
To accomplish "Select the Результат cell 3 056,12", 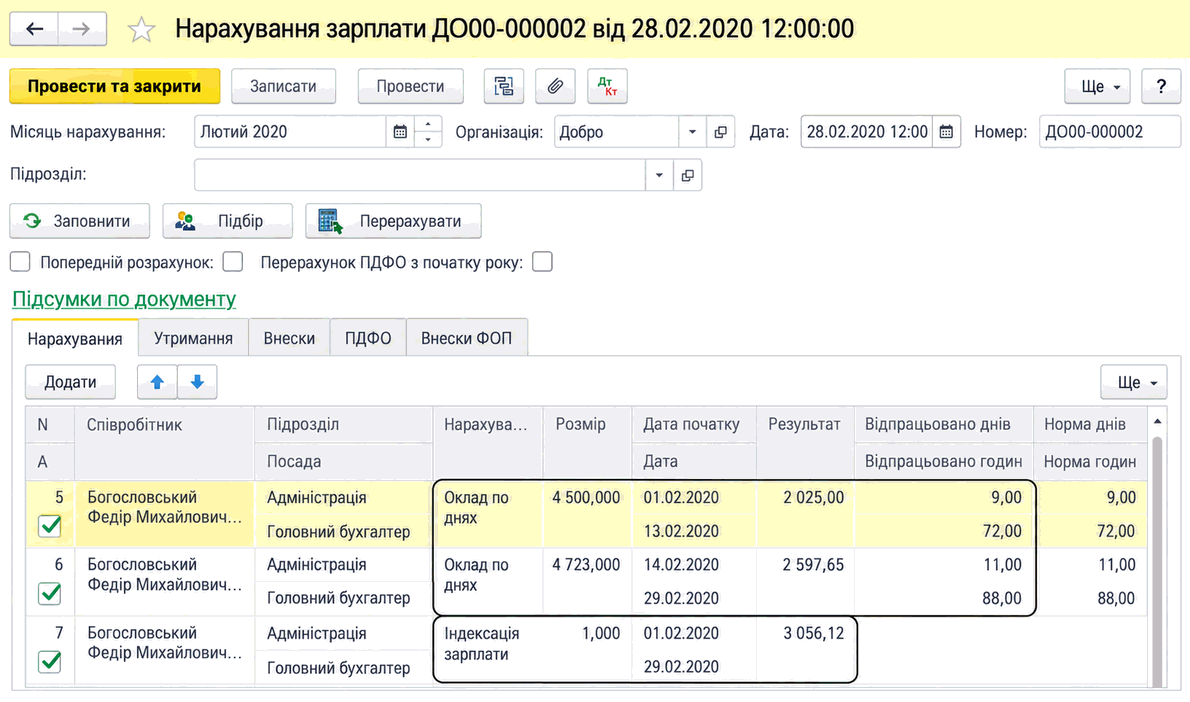I will tap(805, 650).
